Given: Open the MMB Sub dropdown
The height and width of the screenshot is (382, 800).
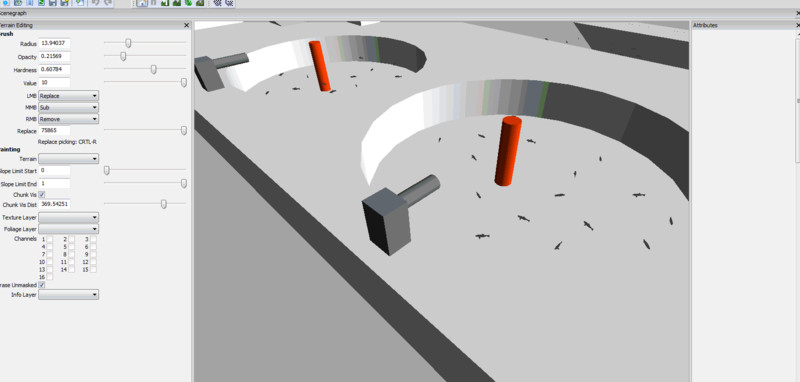Looking at the screenshot, I should (68, 108).
